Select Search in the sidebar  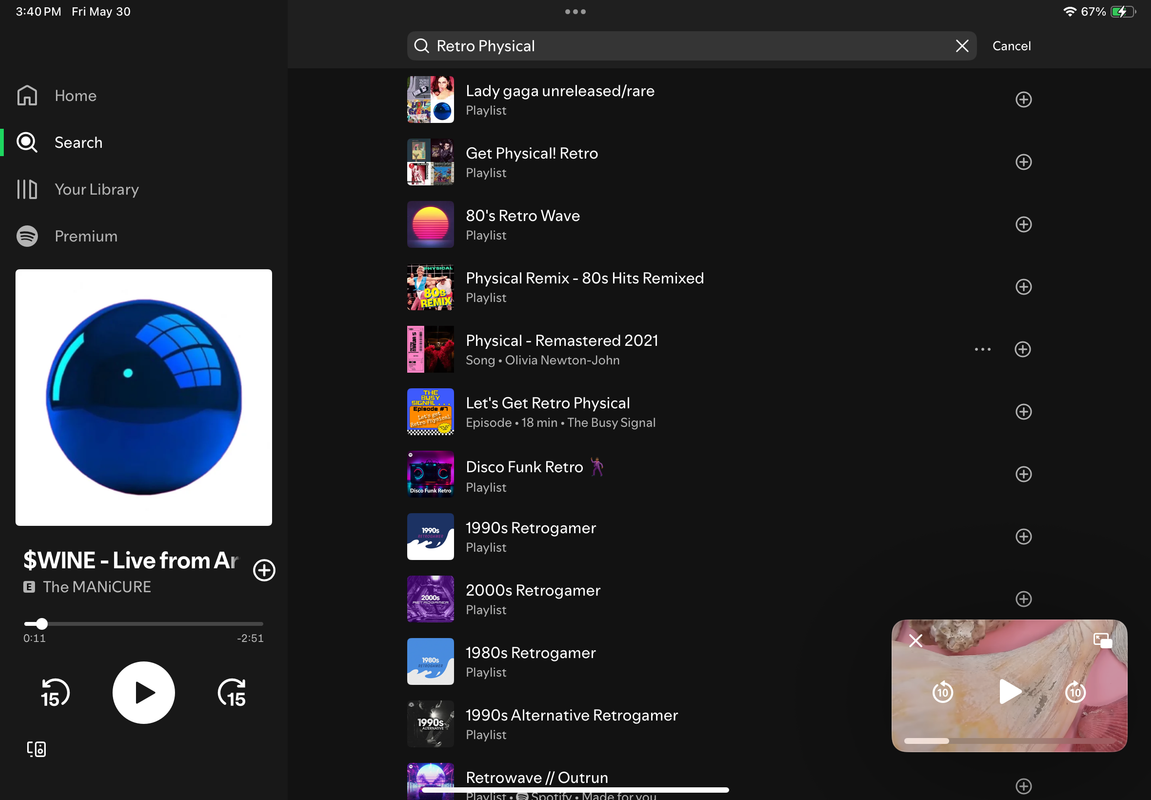coord(60,142)
